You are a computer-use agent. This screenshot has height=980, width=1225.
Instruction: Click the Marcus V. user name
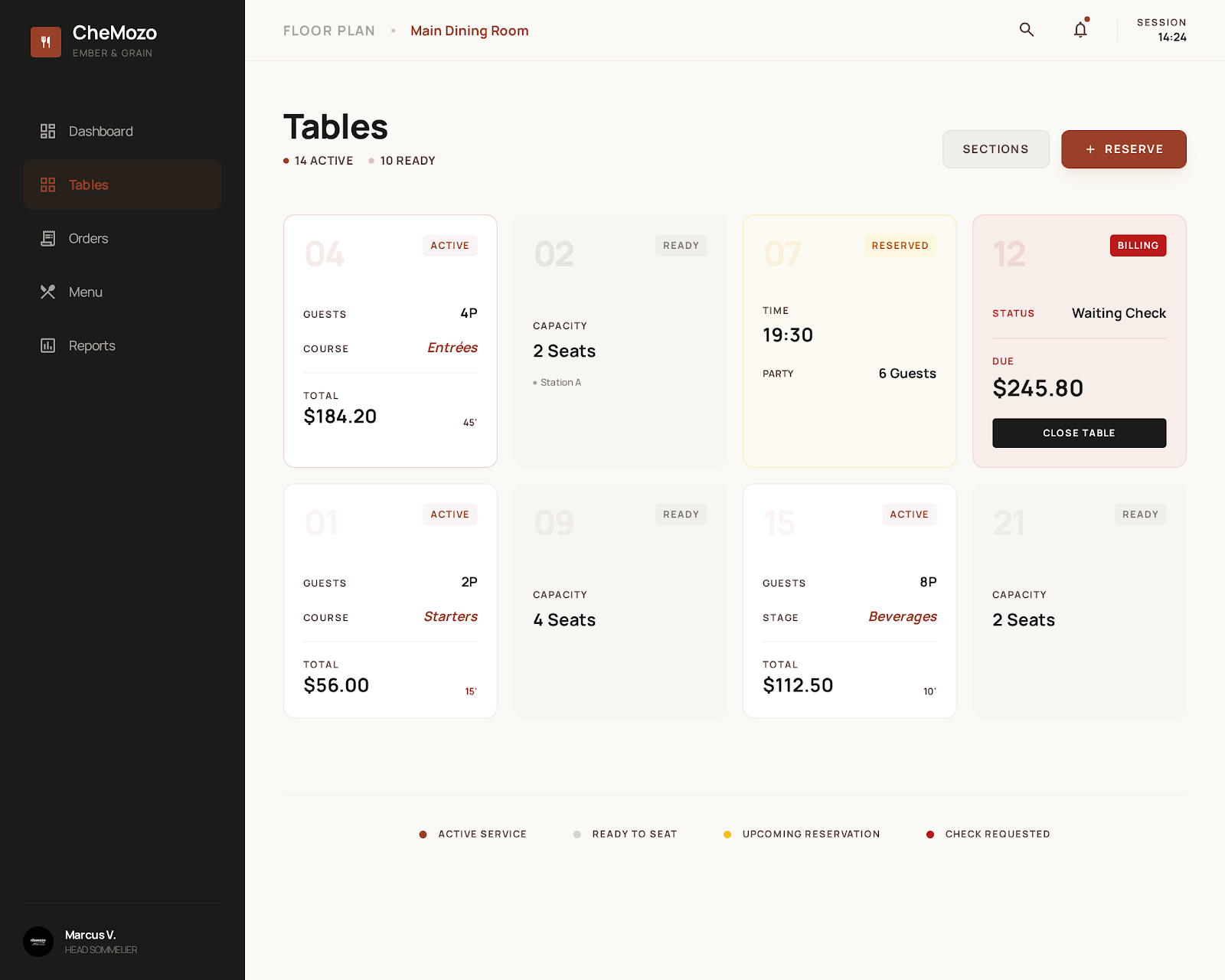[x=90, y=935]
